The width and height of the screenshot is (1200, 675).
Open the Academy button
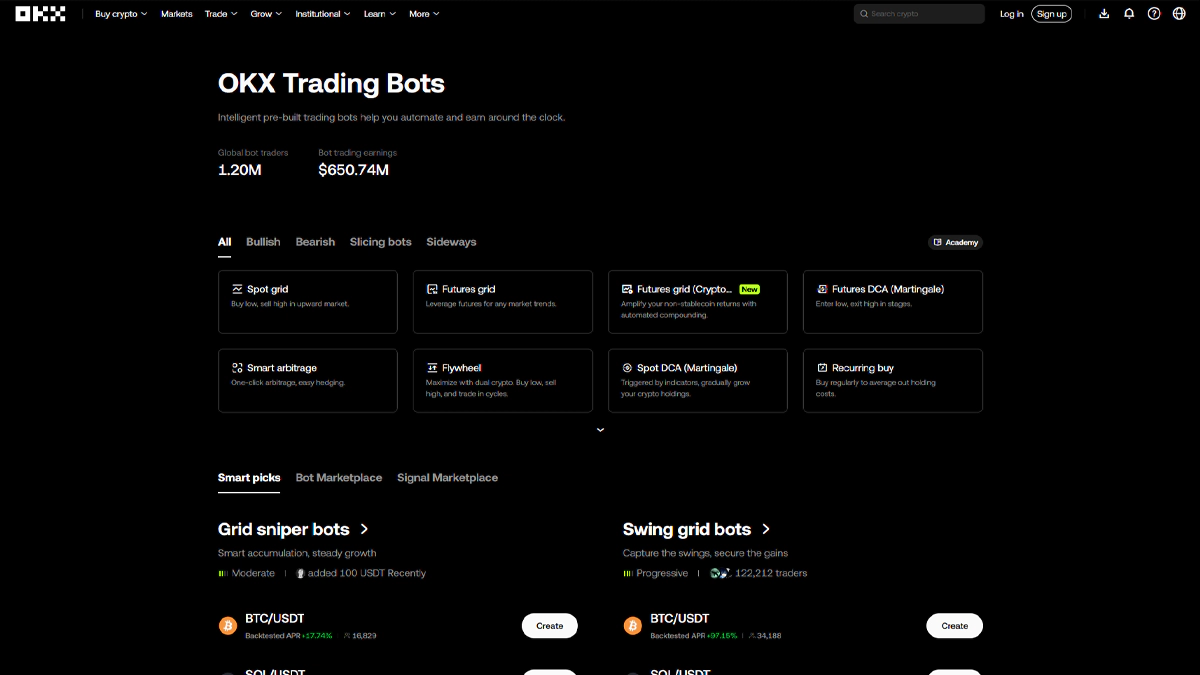click(x=955, y=242)
